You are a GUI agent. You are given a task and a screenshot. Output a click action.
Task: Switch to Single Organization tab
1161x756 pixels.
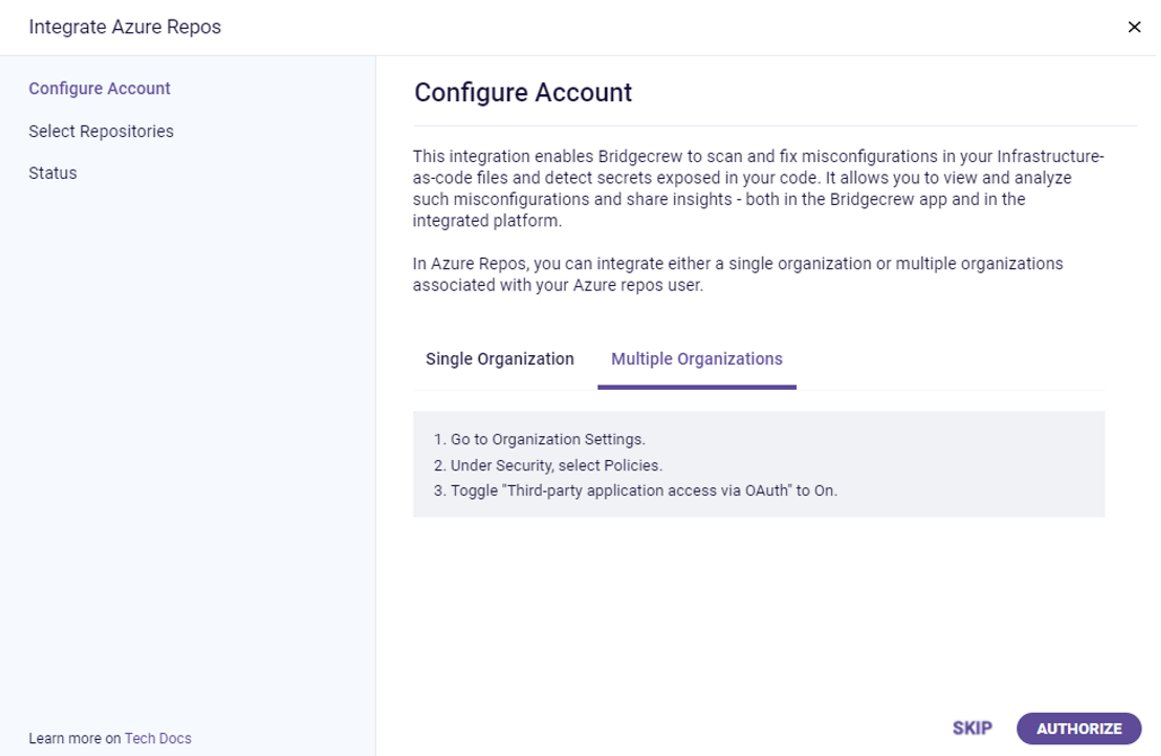pos(500,359)
